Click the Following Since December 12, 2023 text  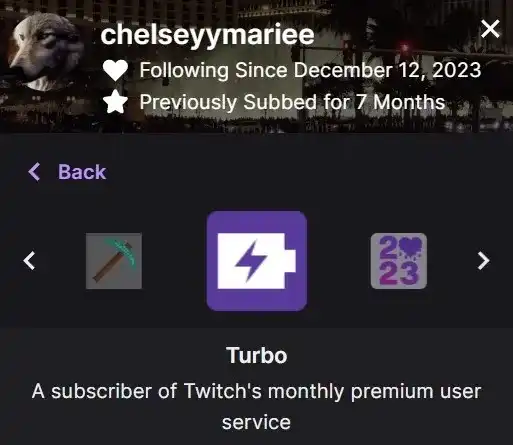pos(310,71)
